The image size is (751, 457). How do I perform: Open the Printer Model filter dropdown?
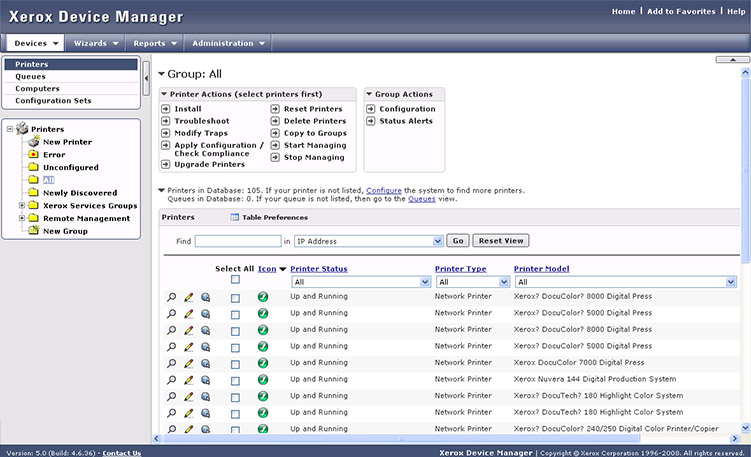coord(730,282)
